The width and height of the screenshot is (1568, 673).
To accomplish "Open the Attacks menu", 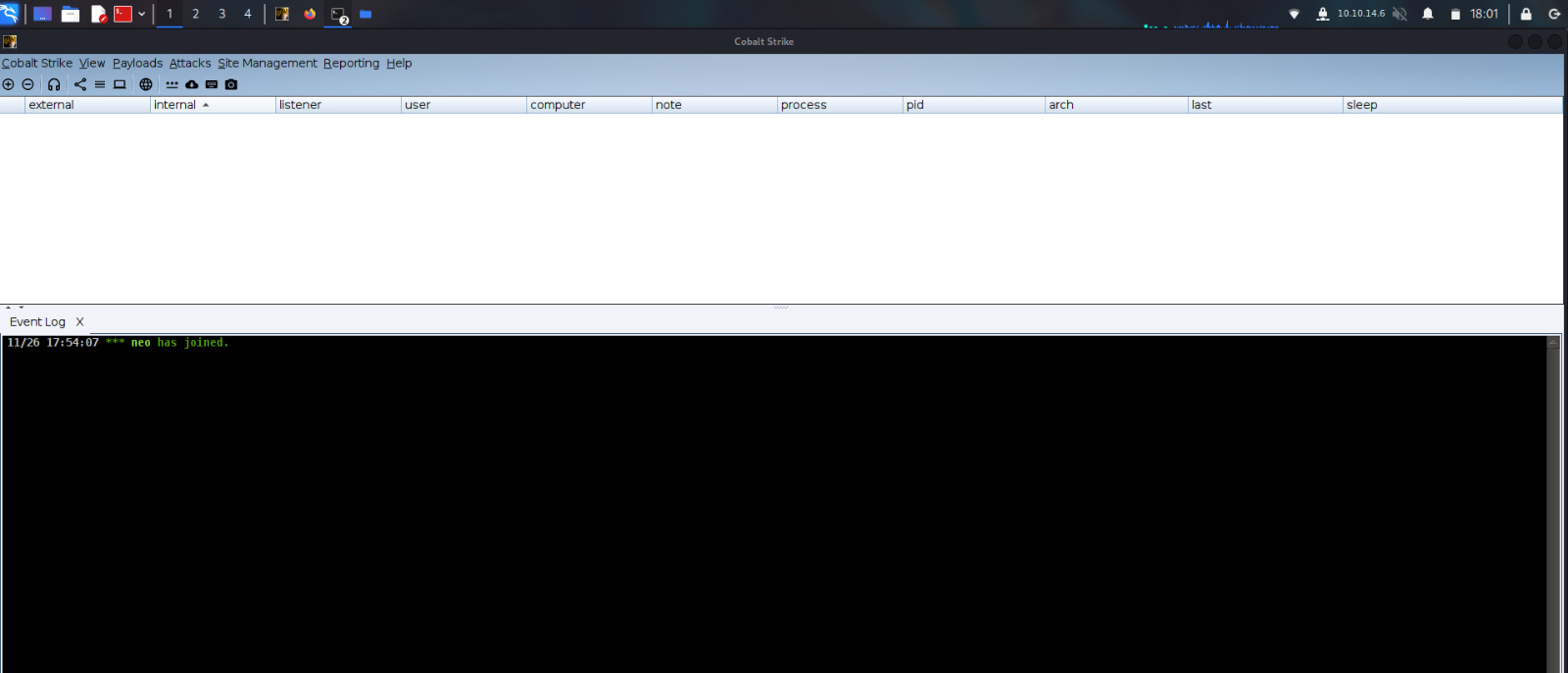I will tap(190, 63).
